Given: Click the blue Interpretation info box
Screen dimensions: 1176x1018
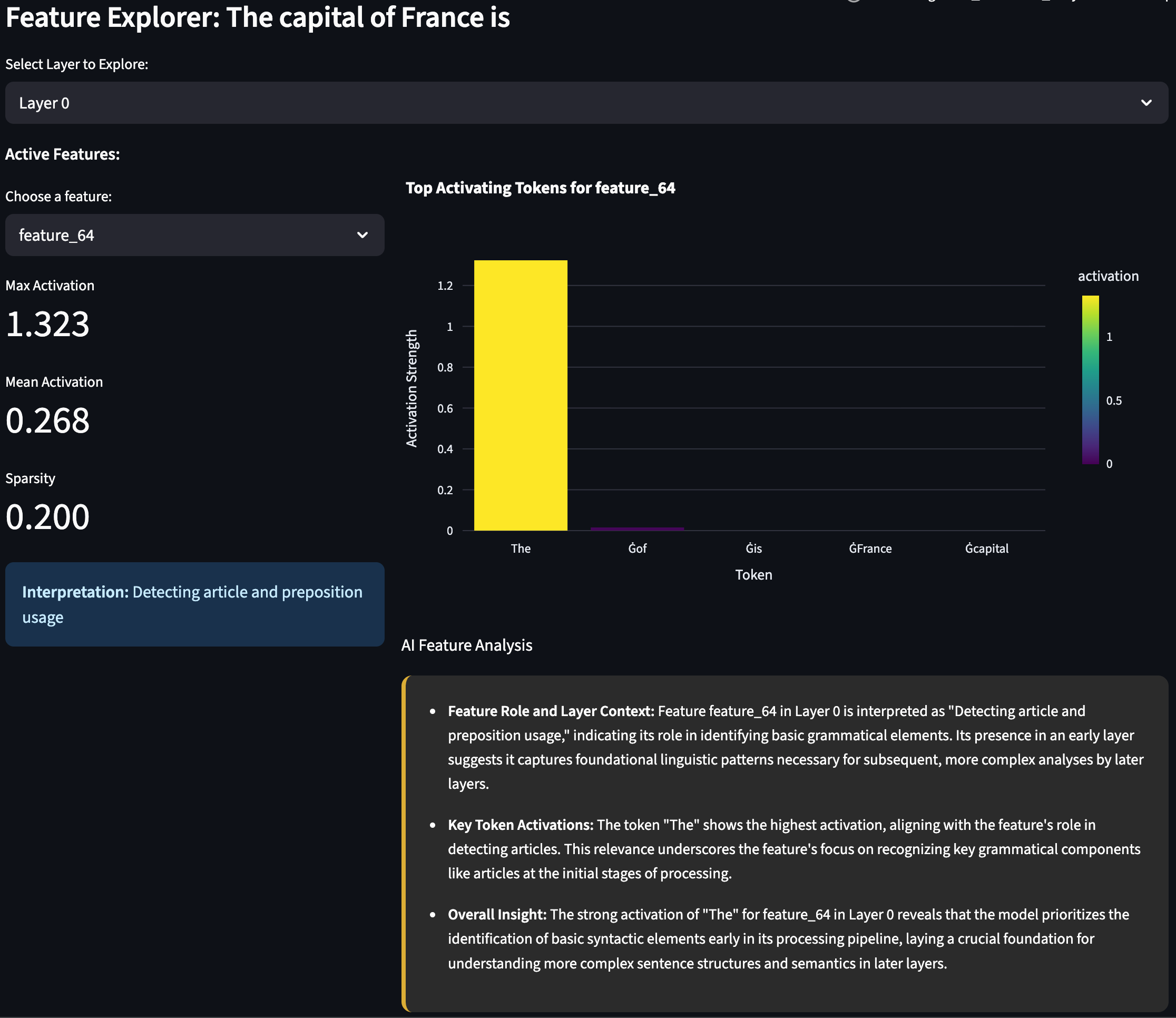Looking at the screenshot, I should [x=194, y=604].
